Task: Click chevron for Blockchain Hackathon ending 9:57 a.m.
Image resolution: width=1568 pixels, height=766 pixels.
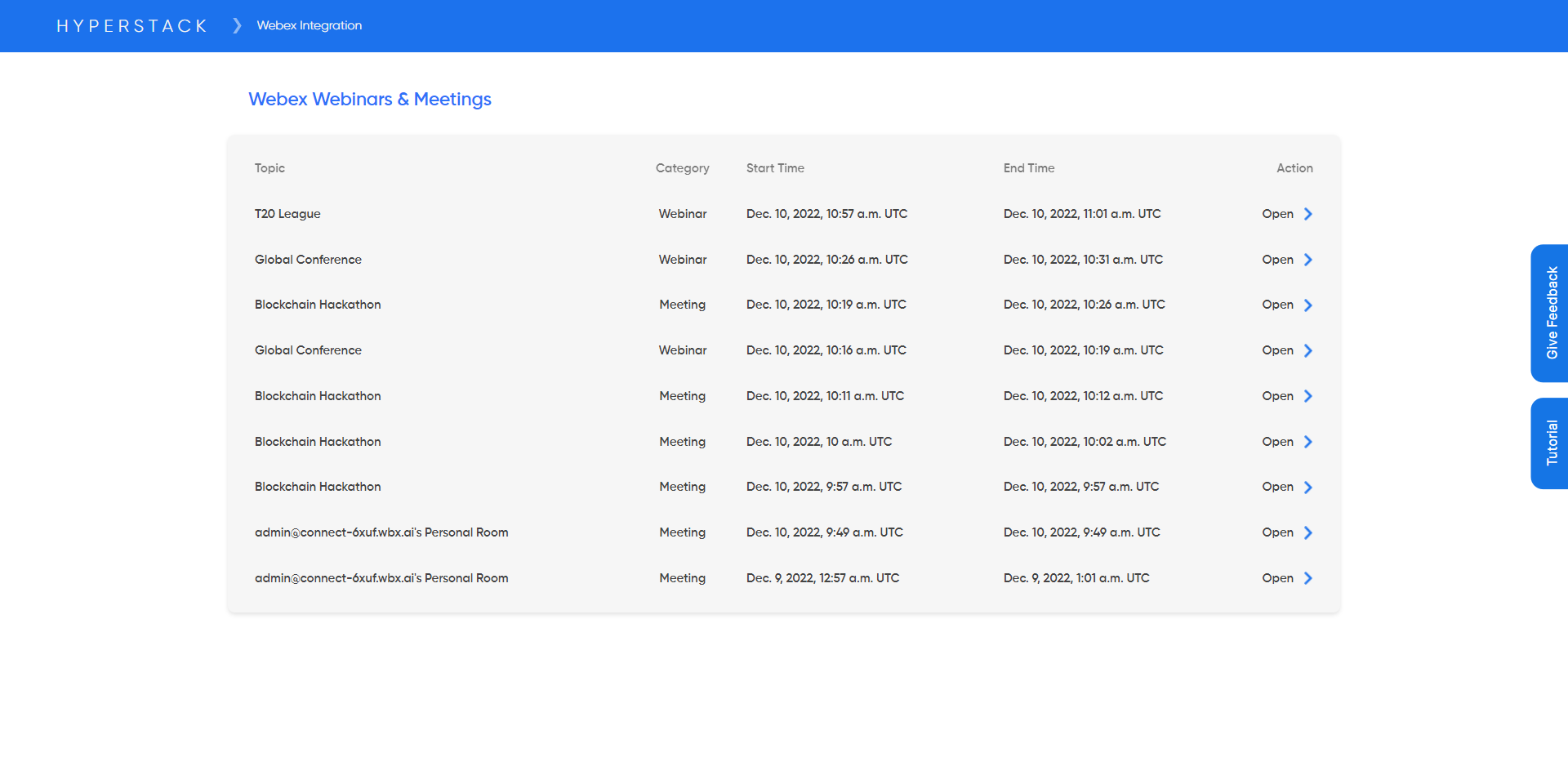Action: pos(1307,488)
